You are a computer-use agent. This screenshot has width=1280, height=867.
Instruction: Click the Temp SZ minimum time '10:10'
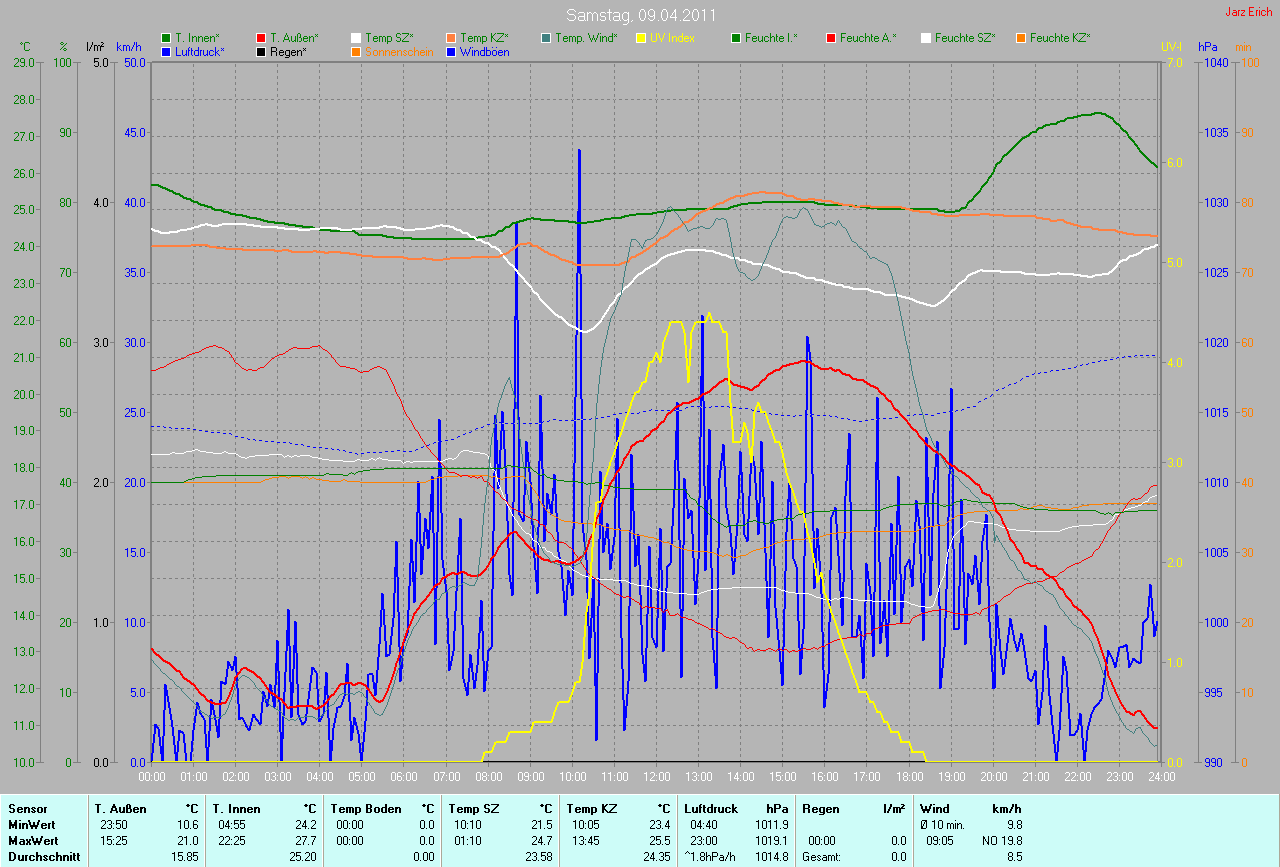tap(469, 824)
